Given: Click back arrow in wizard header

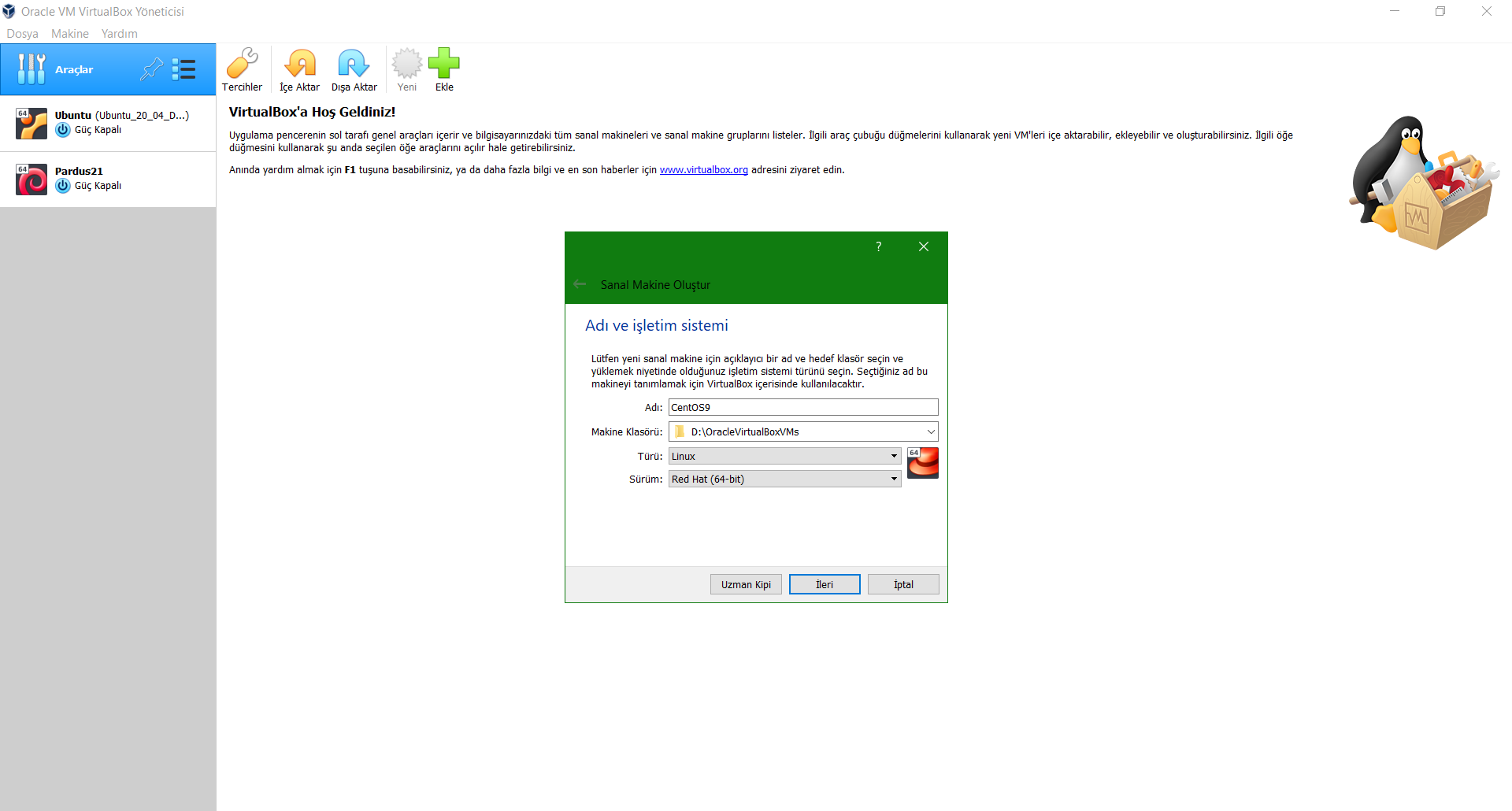Looking at the screenshot, I should tap(580, 284).
